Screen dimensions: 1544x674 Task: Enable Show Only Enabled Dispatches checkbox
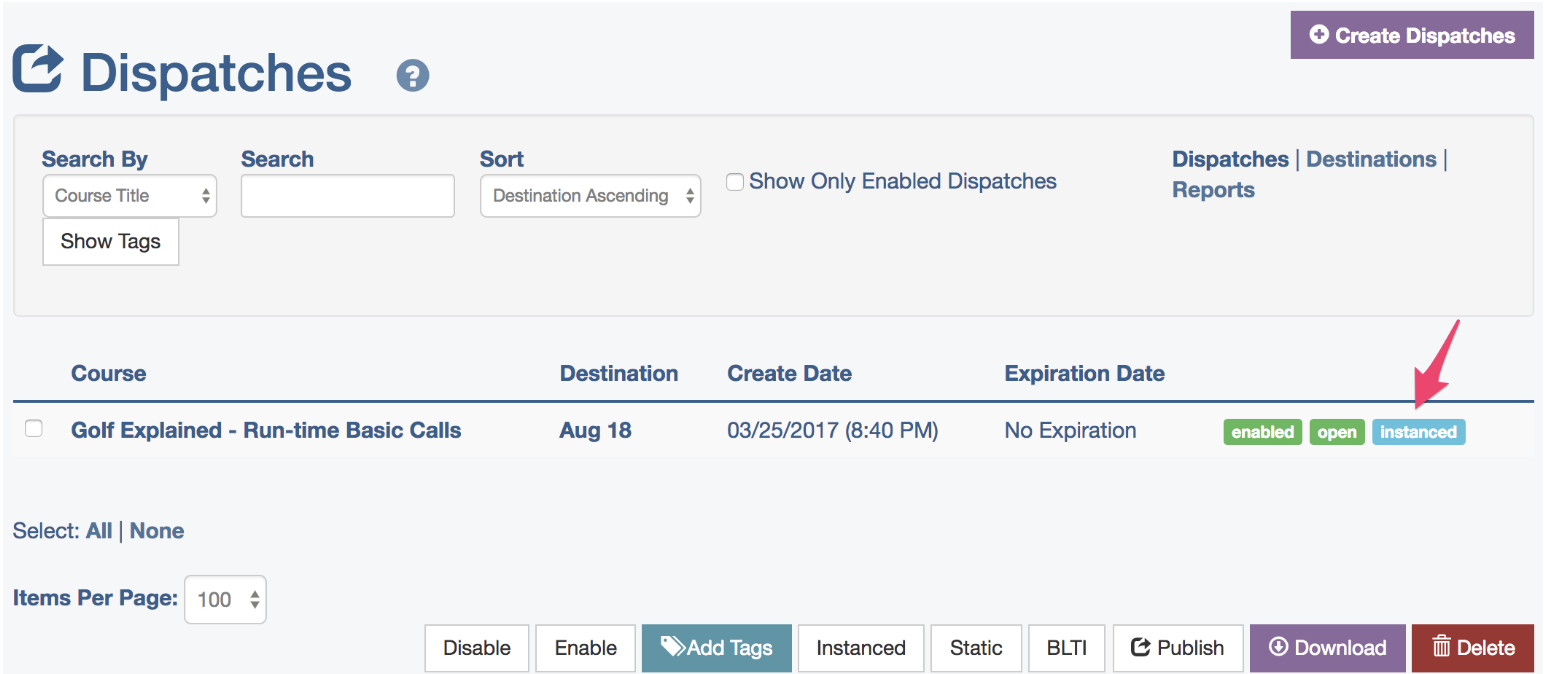(735, 182)
